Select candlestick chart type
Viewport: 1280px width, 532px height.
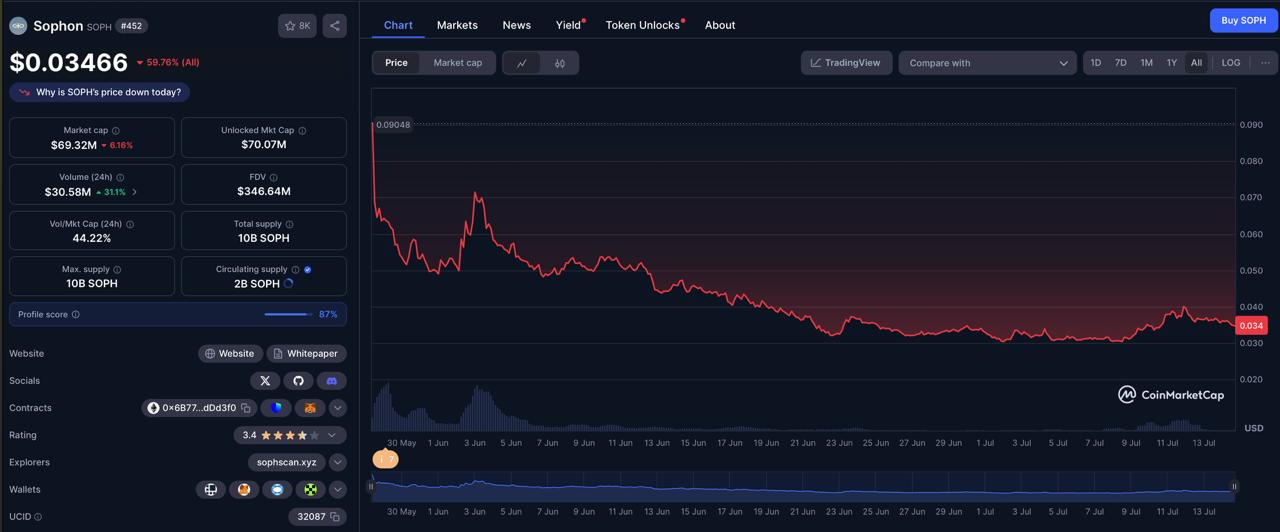[560, 63]
